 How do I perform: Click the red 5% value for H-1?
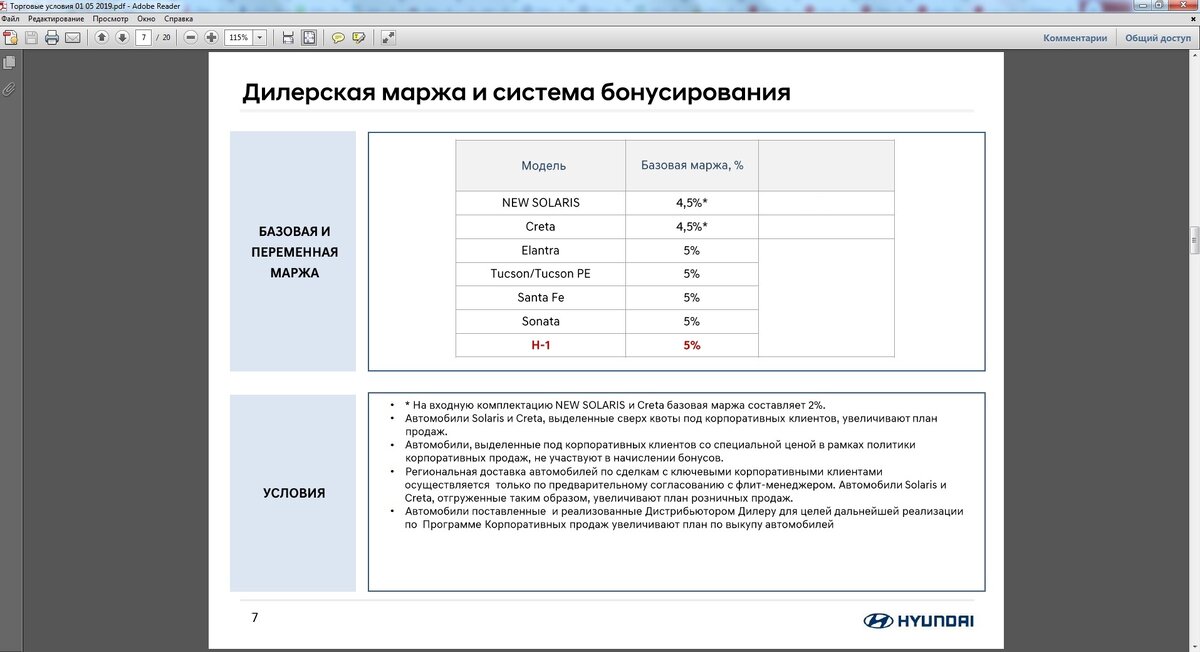(692, 345)
